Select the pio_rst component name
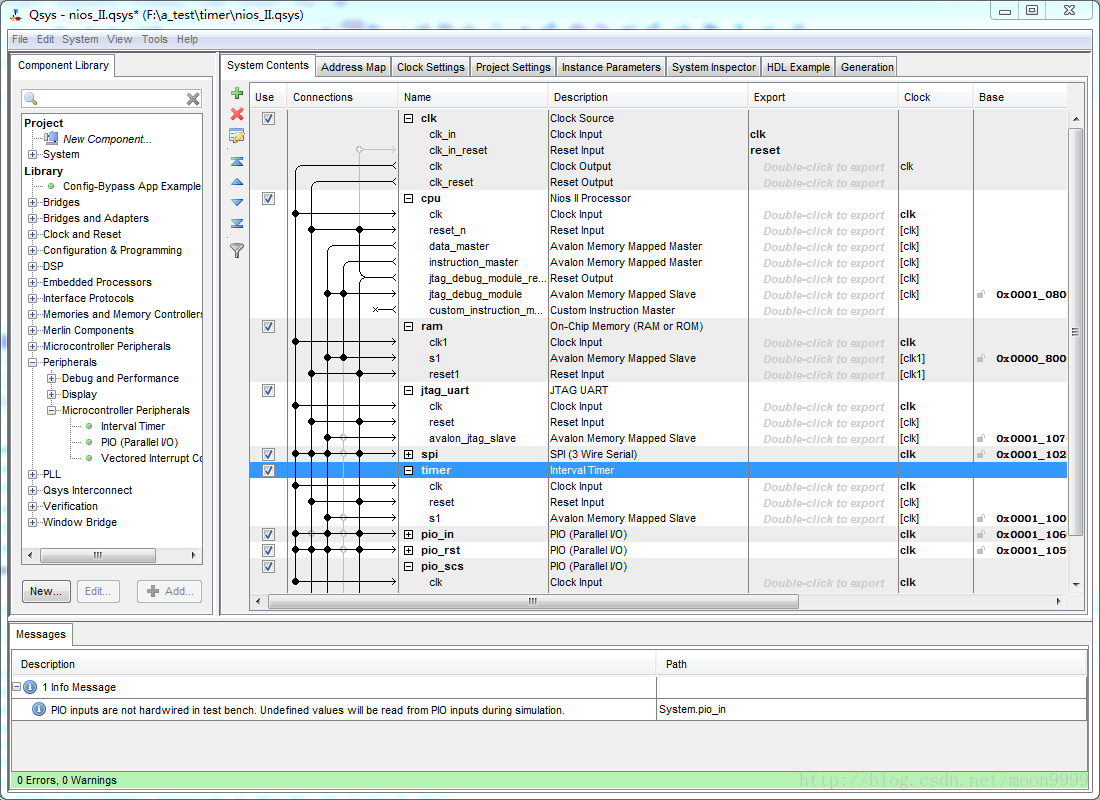The image size is (1100, 800). [441, 550]
